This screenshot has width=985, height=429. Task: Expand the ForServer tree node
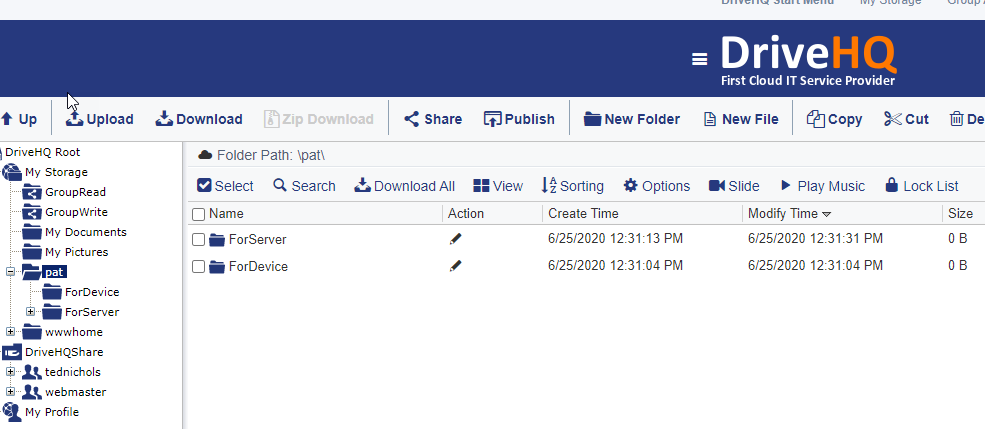click(31, 312)
